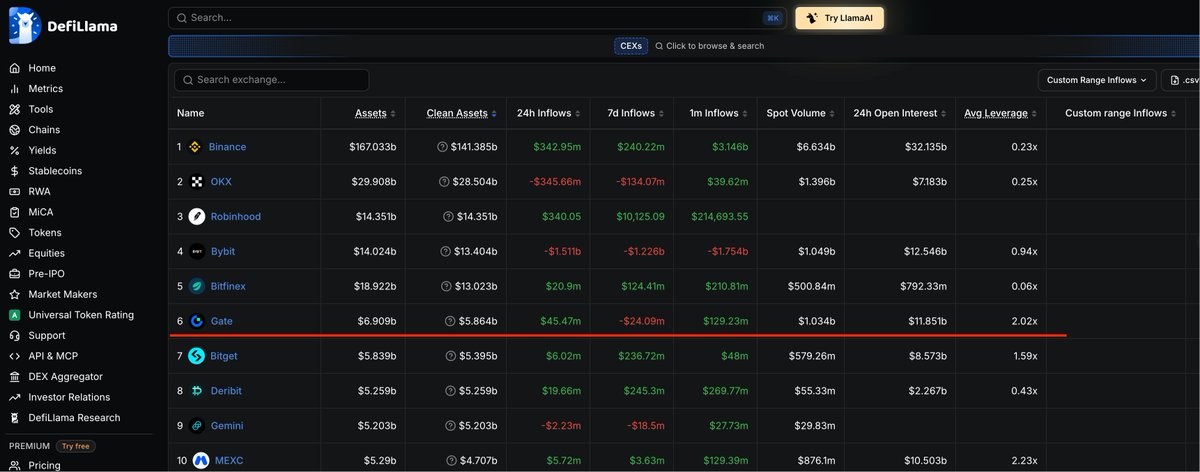Screen dimensions: 1200x472
Task: Sort by the Avg Leverage column
Action: tap(1001, 113)
